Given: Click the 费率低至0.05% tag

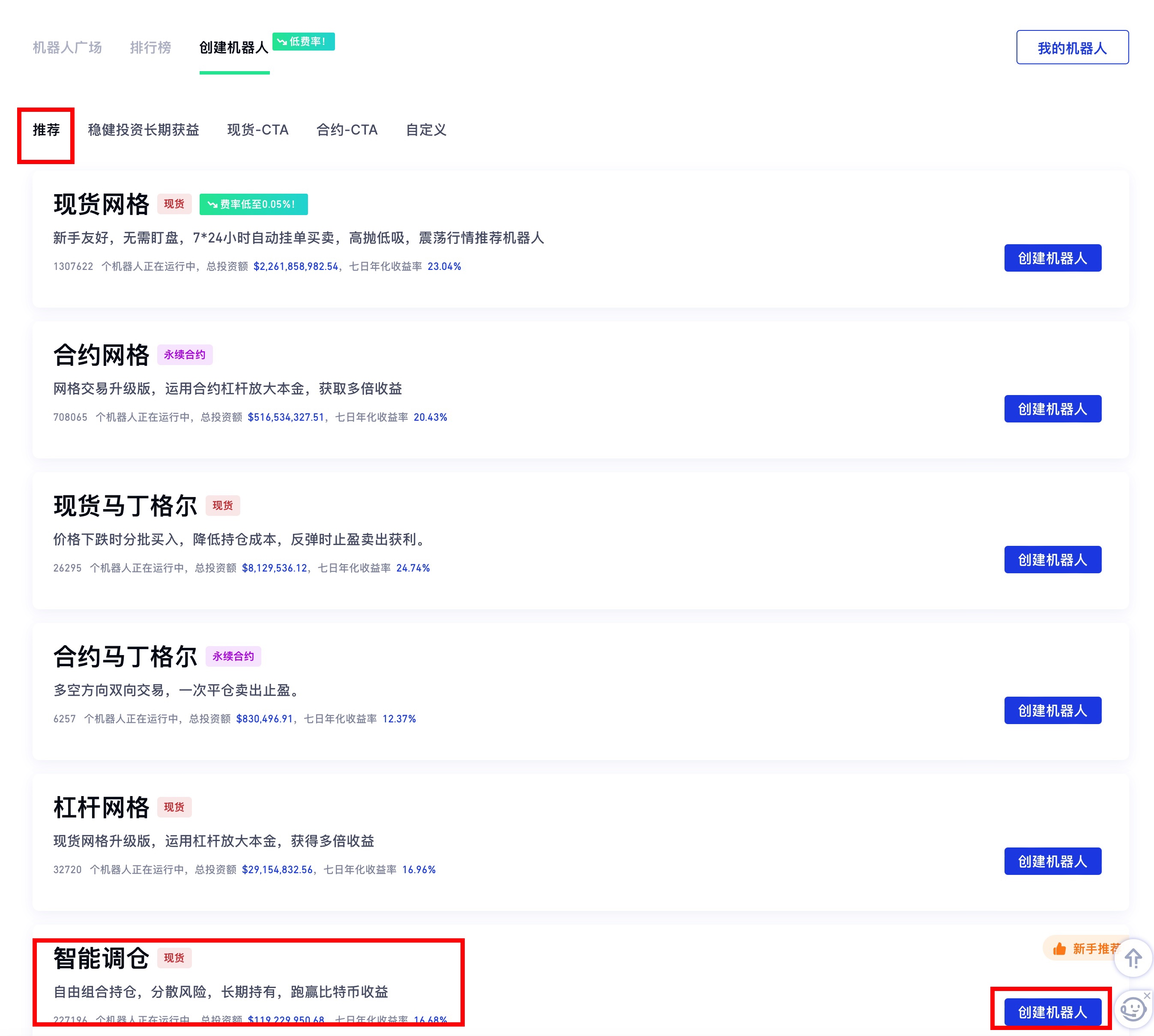Looking at the screenshot, I should [253, 204].
